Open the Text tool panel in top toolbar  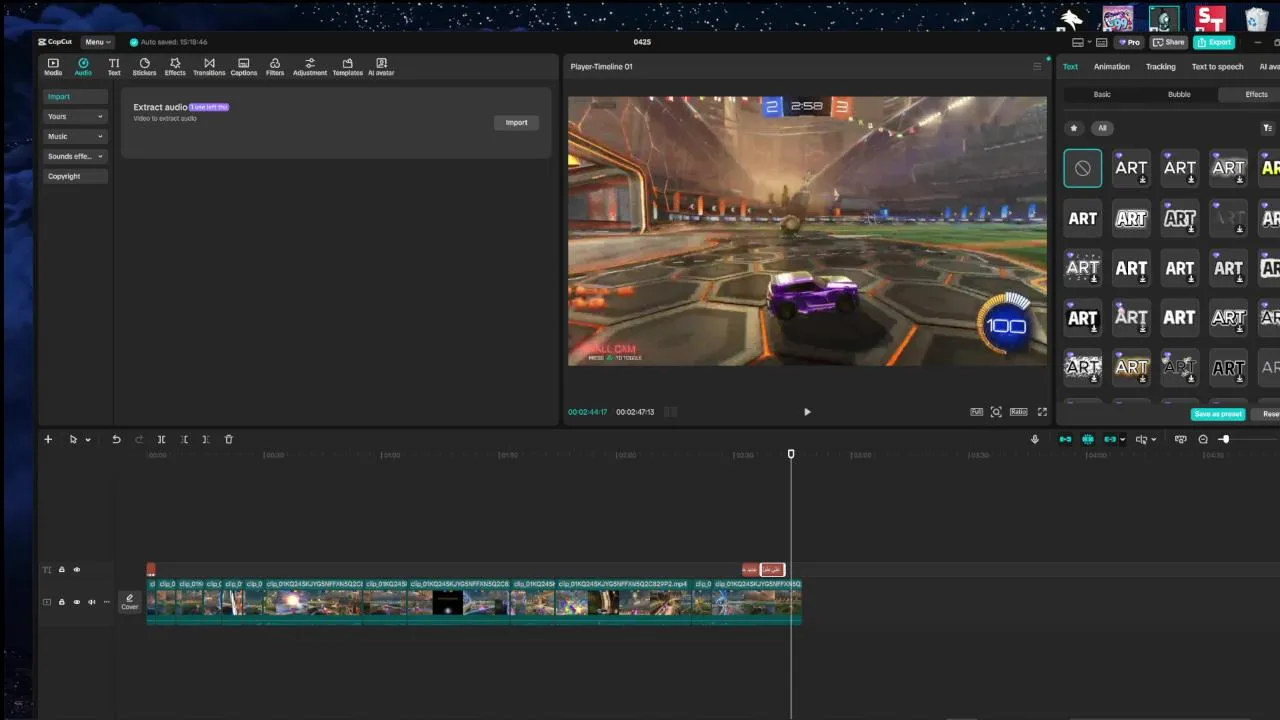114,67
